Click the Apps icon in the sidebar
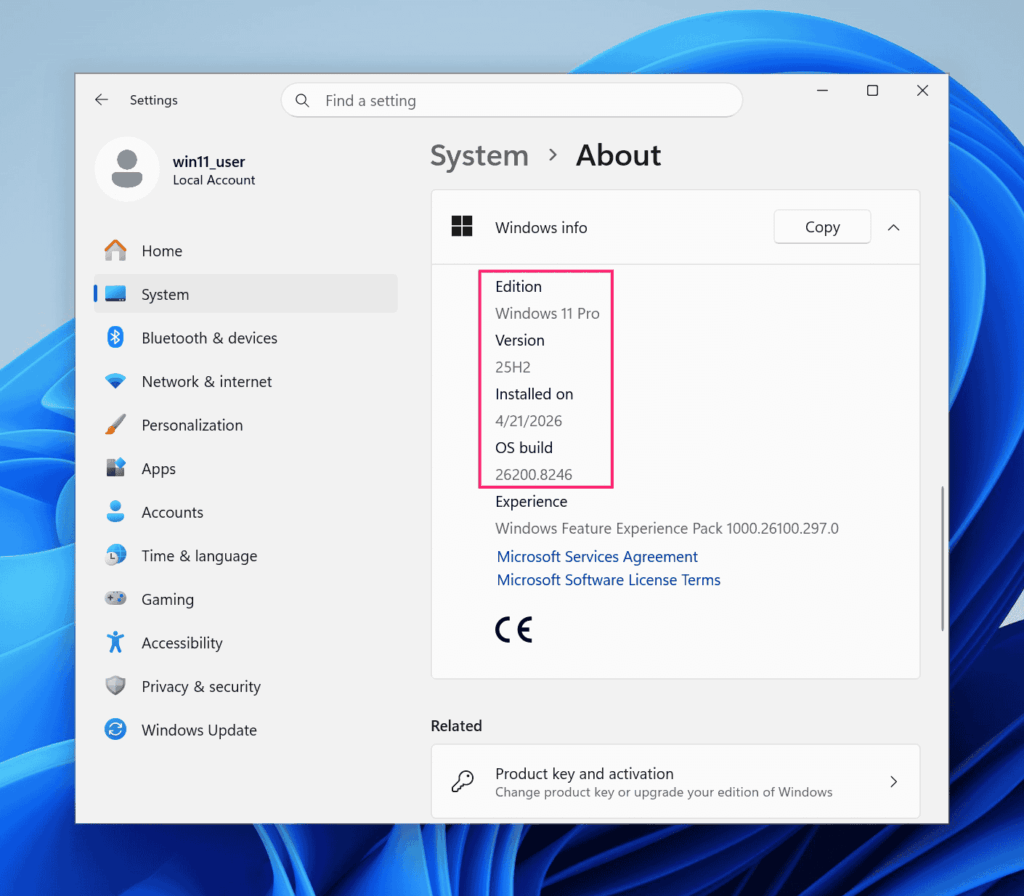Viewport: 1024px width, 896px height. click(116, 468)
